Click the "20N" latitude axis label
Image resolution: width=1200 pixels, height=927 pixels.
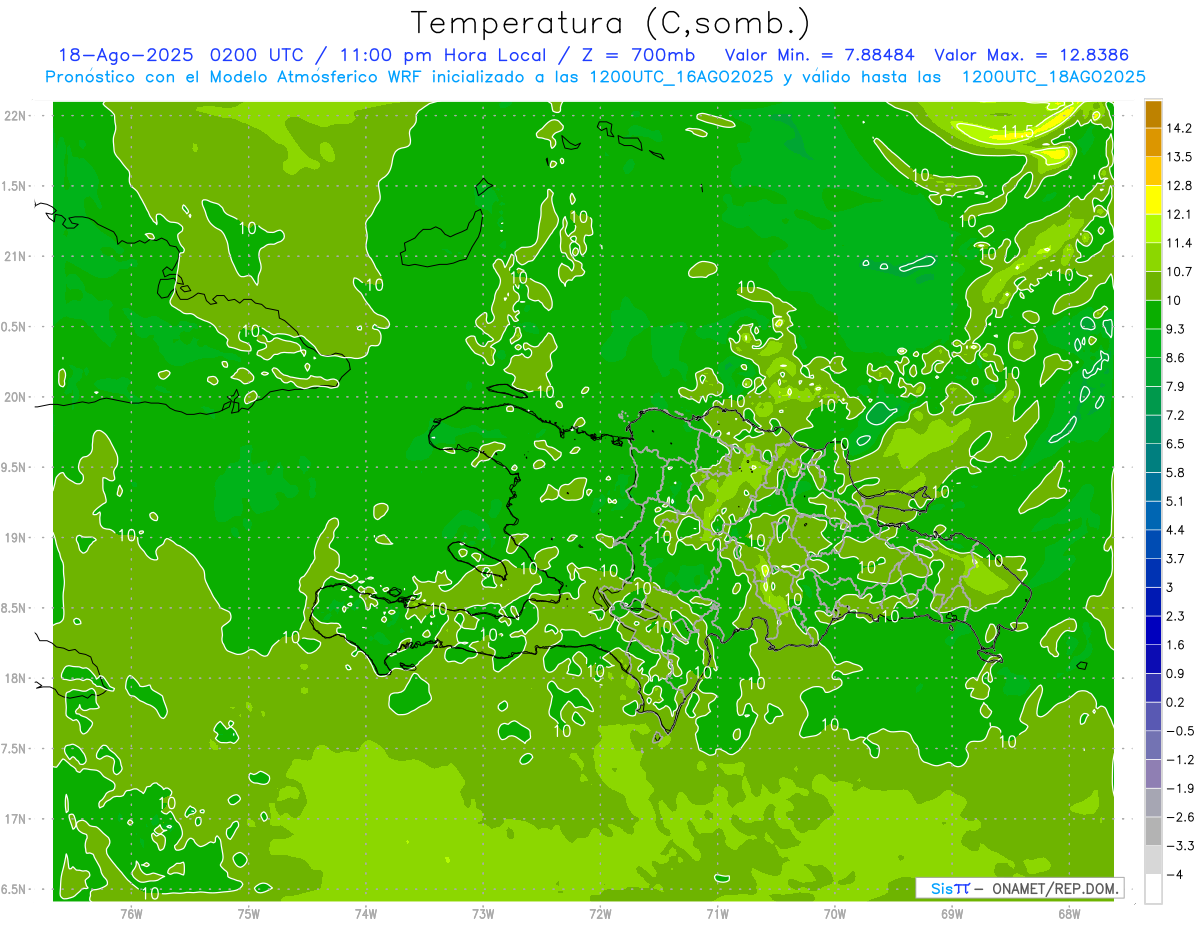pos(16,397)
